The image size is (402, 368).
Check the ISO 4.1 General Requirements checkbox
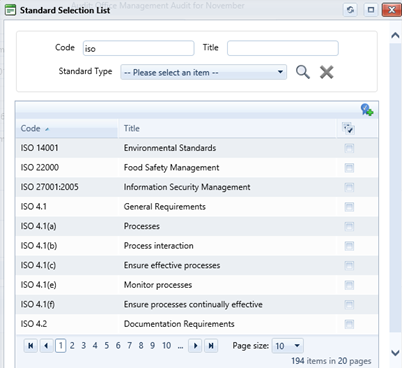pos(349,207)
